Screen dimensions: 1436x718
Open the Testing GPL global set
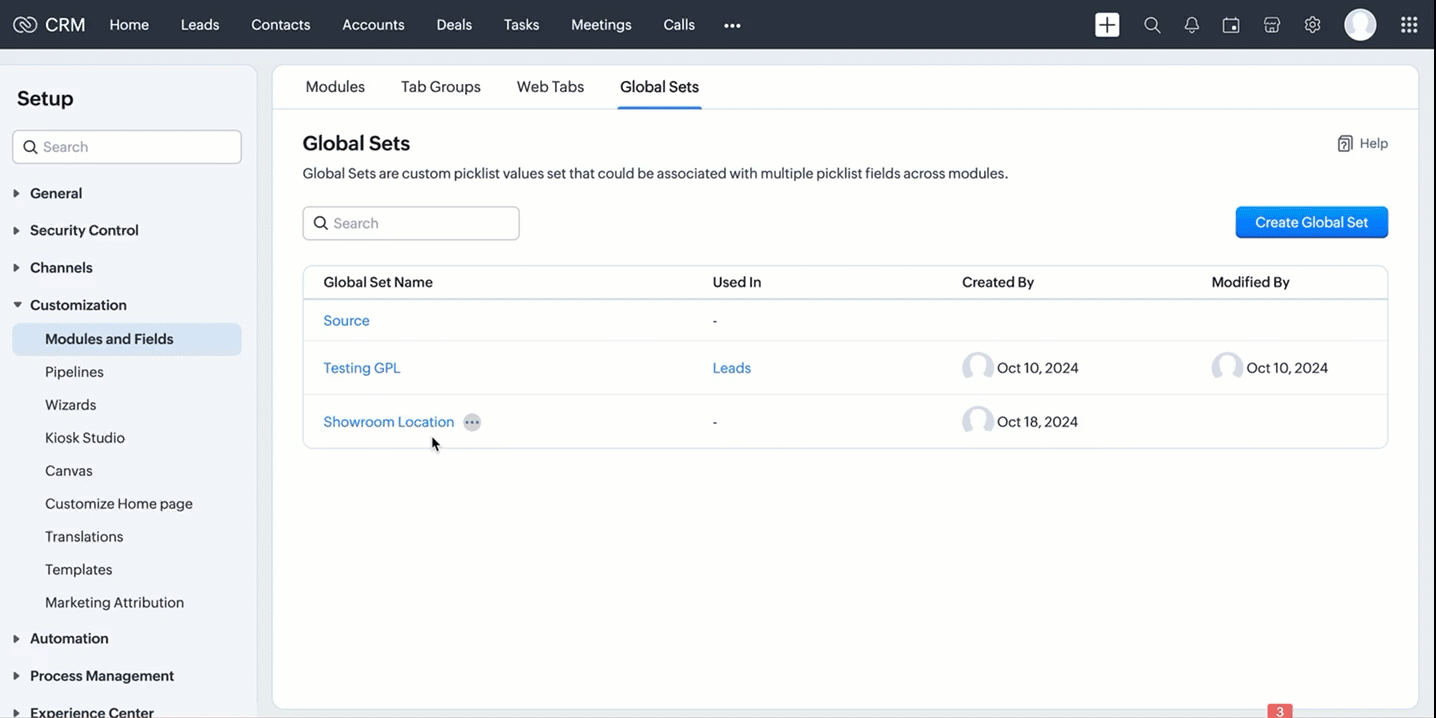[x=362, y=368]
